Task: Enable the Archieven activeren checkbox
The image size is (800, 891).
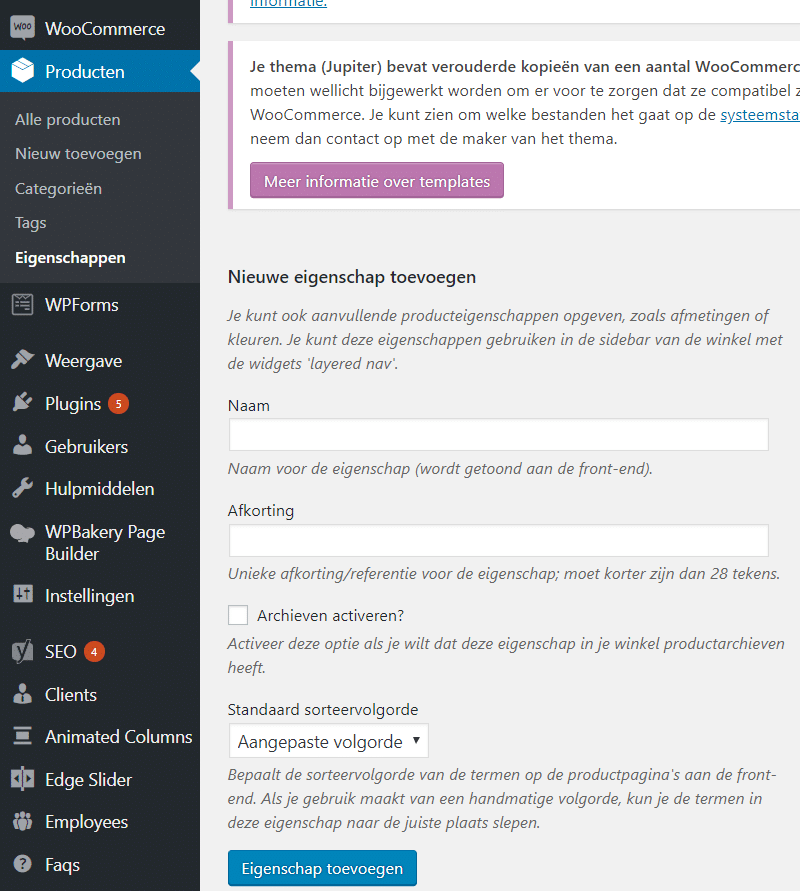Action: 238,615
